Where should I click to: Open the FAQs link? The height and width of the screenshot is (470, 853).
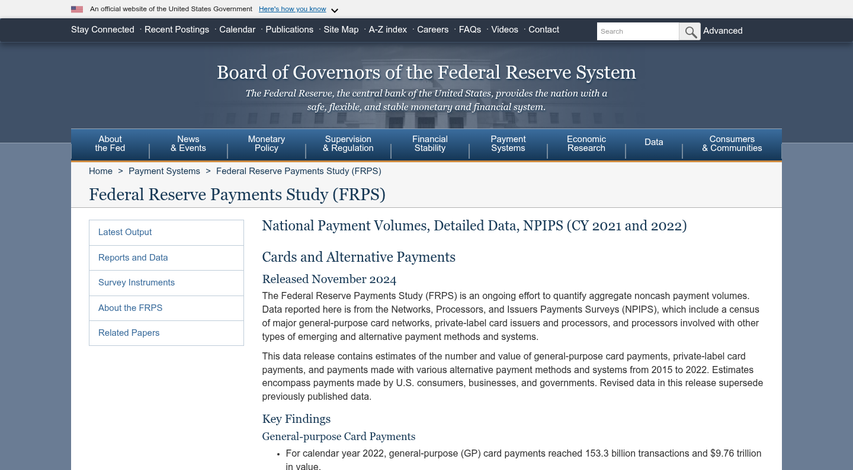[x=470, y=30]
